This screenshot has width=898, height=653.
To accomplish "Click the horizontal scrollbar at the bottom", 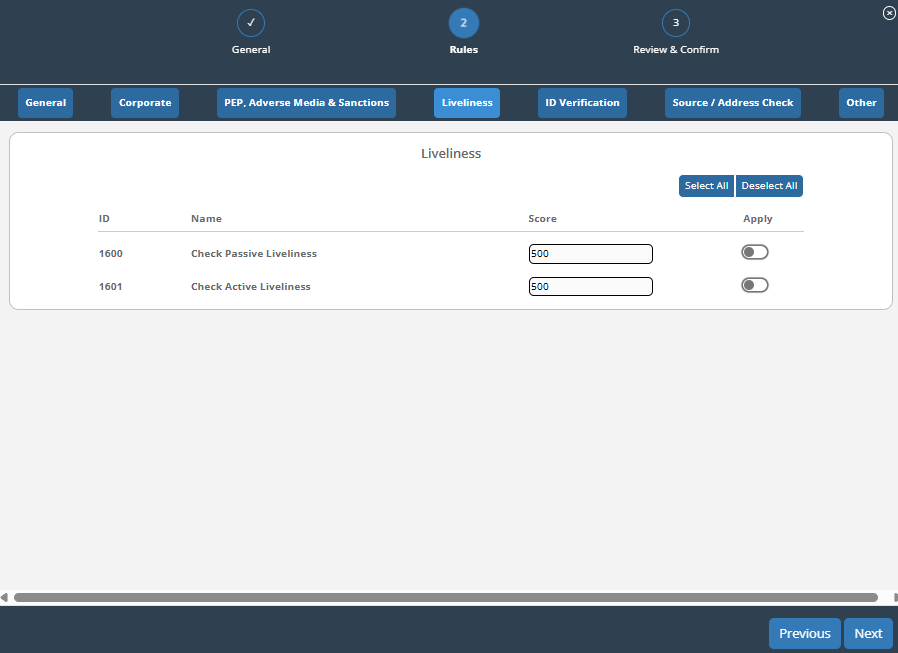I will click(x=445, y=597).
